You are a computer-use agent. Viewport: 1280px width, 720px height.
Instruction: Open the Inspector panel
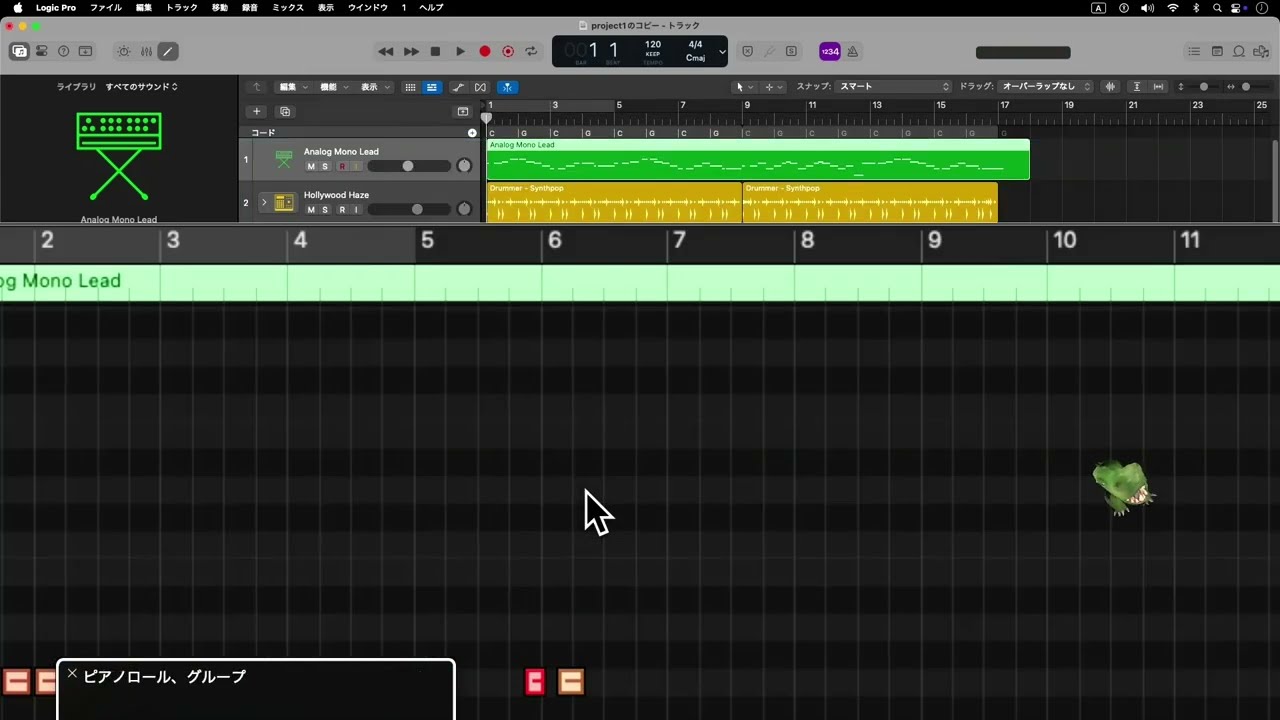[42, 51]
